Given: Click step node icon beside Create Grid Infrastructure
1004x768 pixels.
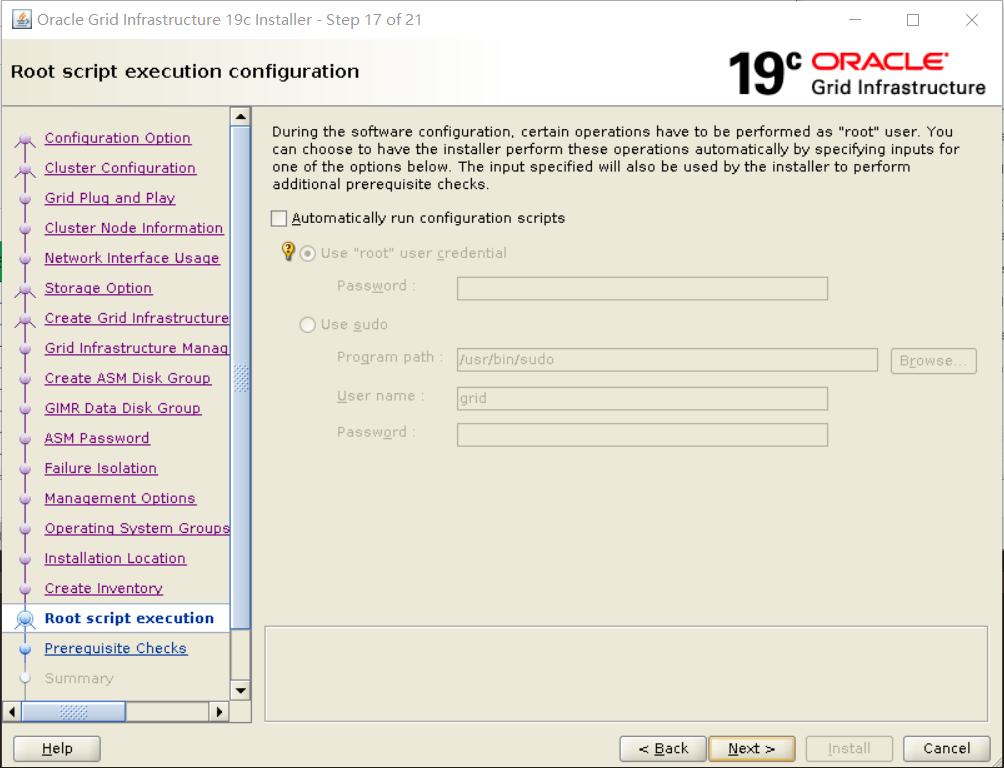Looking at the screenshot, I should [x=25, y=320].
